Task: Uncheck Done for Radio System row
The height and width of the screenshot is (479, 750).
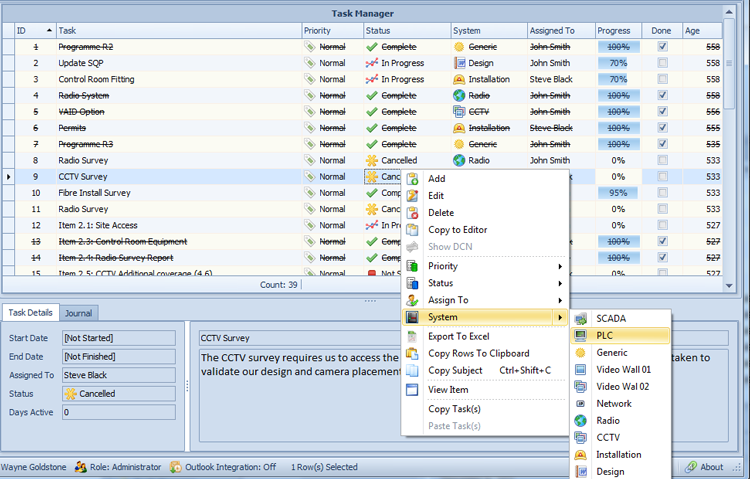Action: [x=662, y=95]
